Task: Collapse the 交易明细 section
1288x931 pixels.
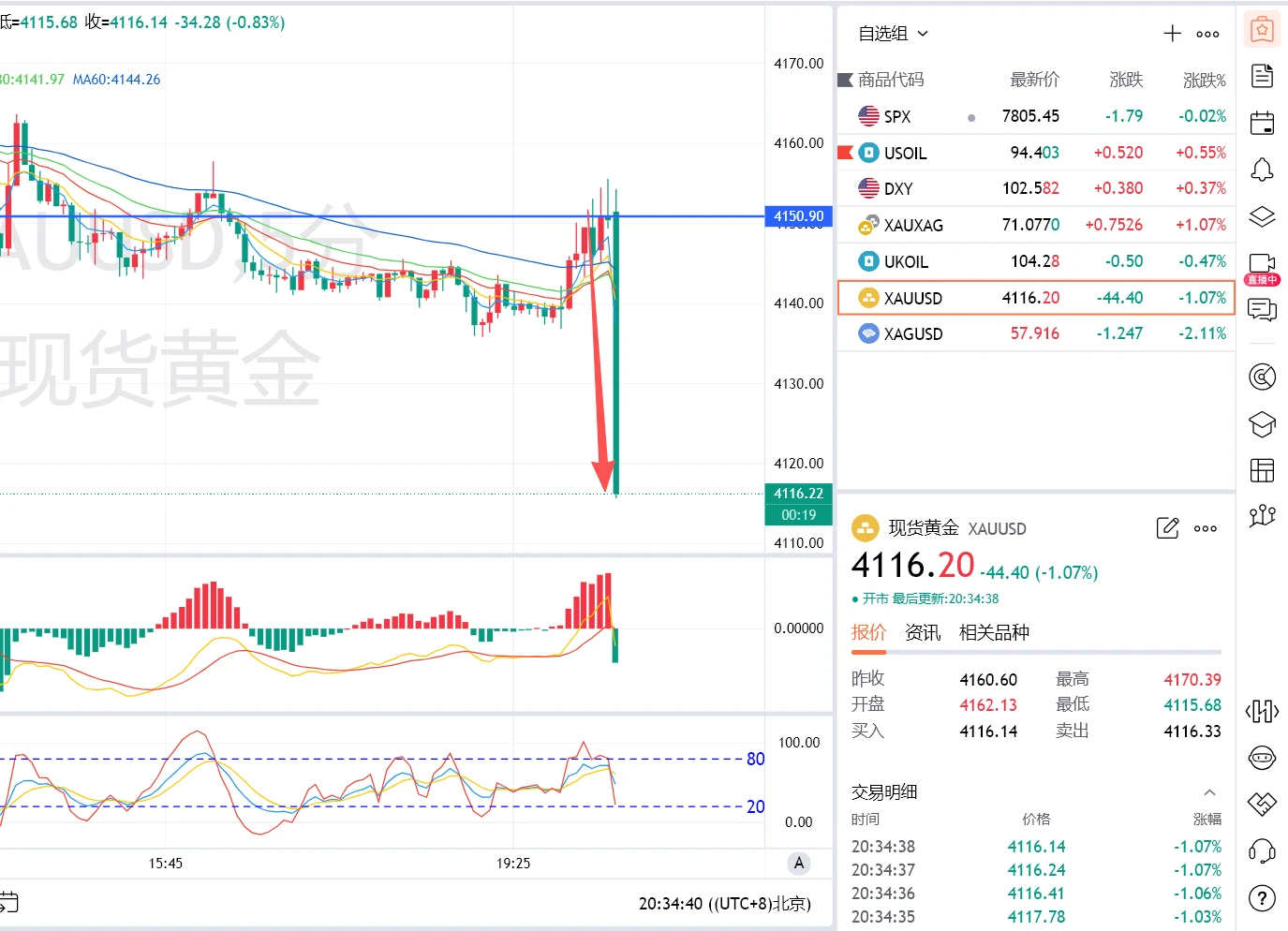Action: [1209, 792]
